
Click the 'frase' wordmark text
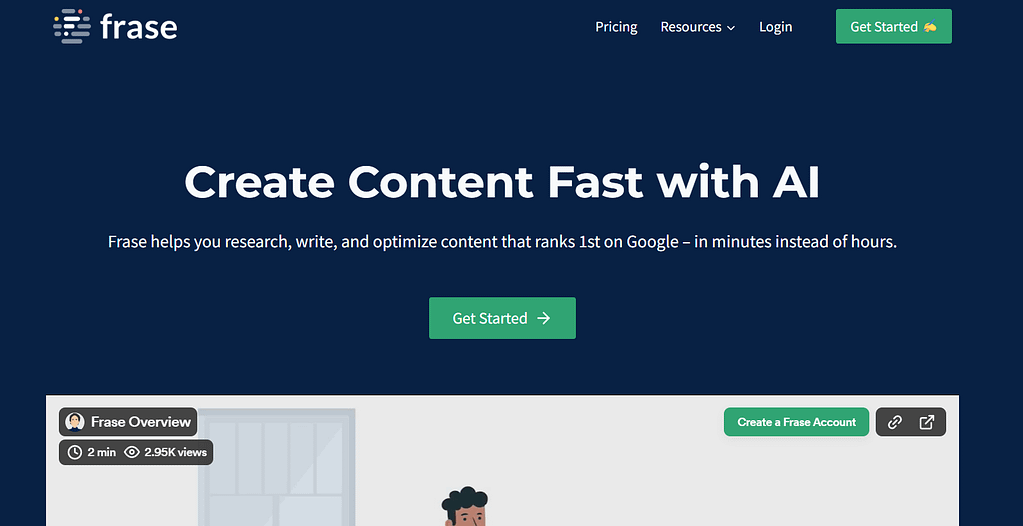138,27
